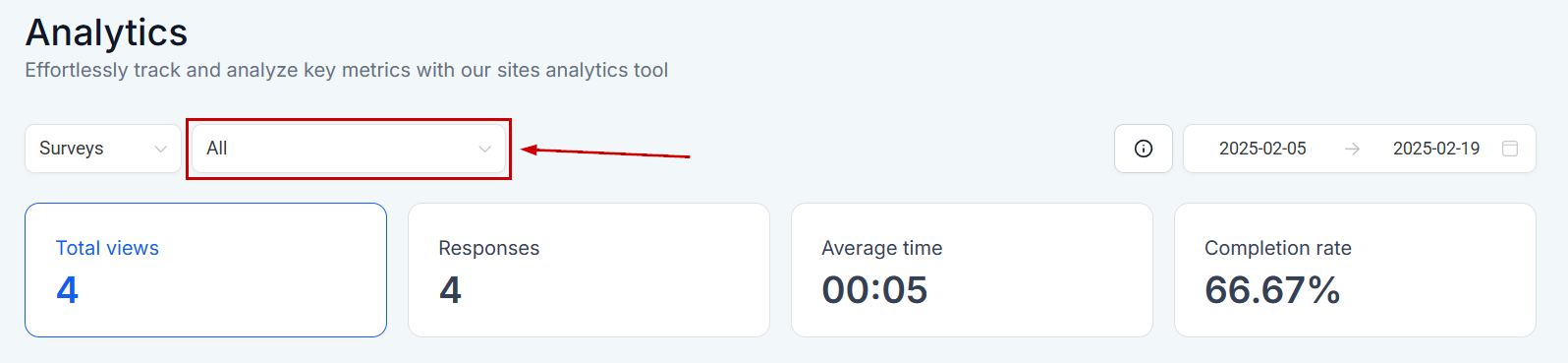
Task: Switch to the Responses metric card
Action: click(588, 271)
